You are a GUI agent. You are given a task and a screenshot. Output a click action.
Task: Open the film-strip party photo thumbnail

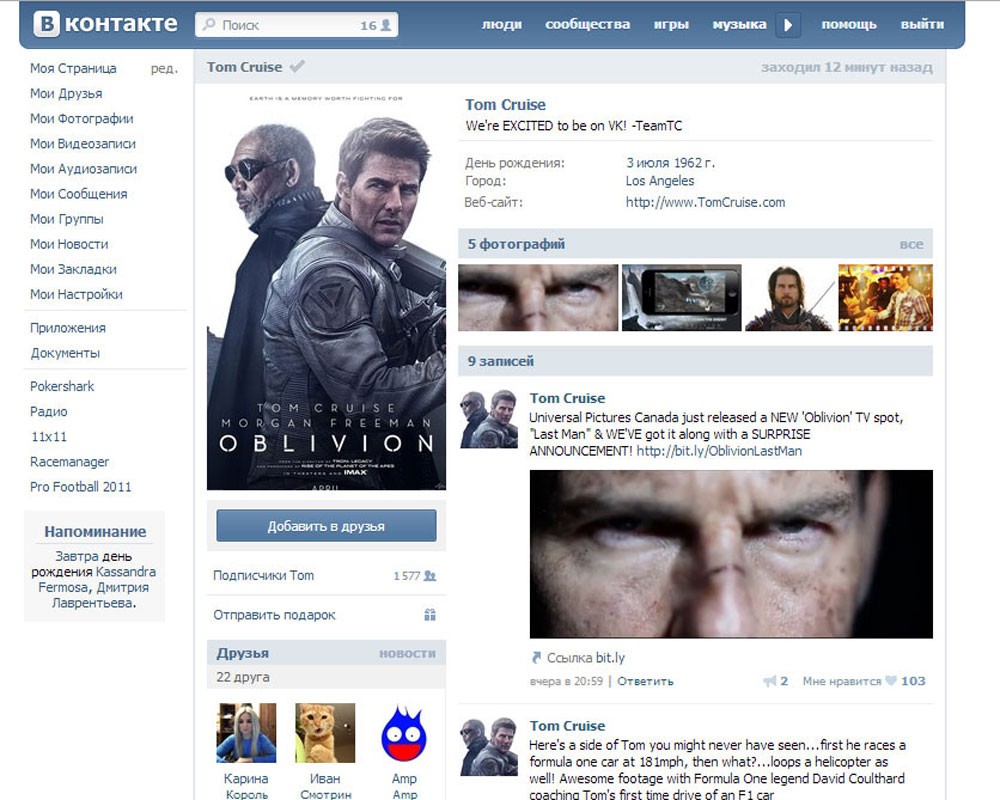point(885,297)
